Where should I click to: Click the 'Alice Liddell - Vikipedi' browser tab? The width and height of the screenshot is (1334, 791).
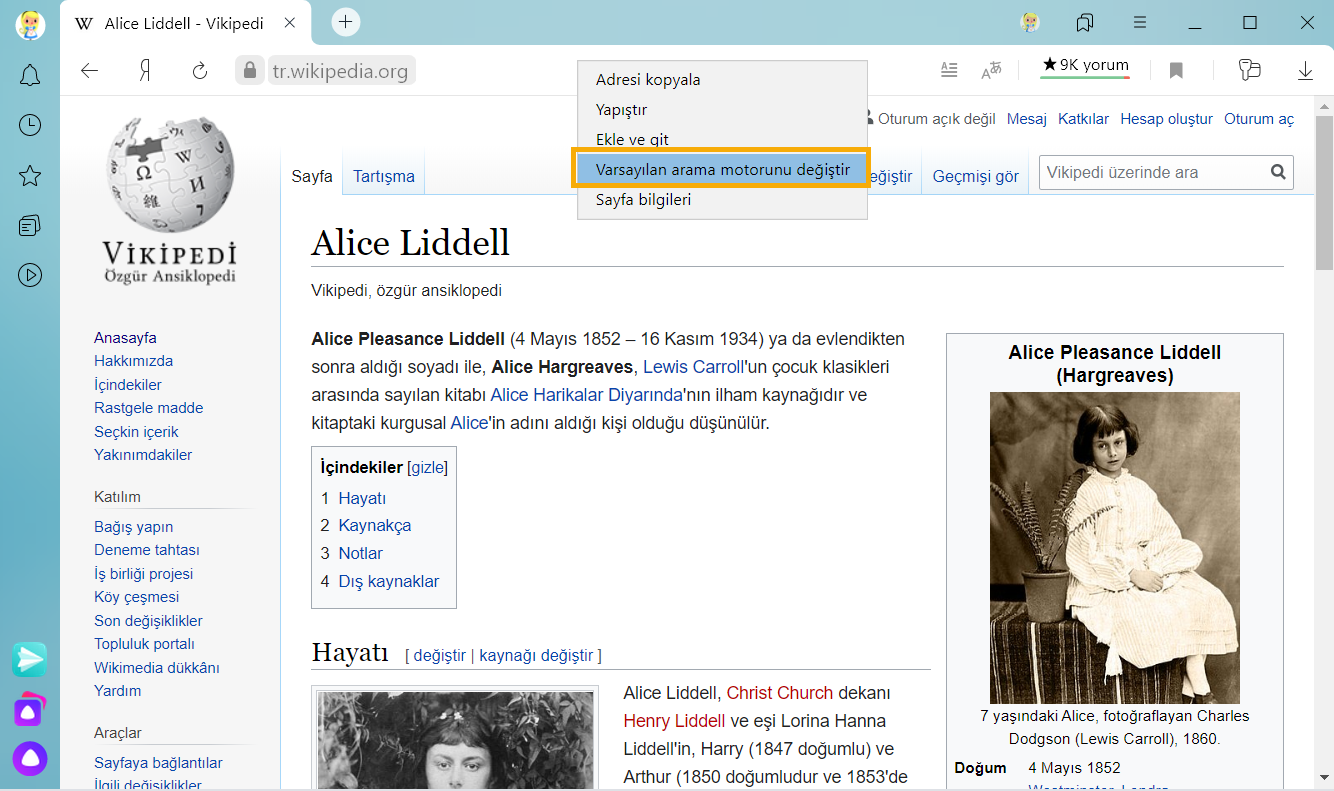(186, 23)
